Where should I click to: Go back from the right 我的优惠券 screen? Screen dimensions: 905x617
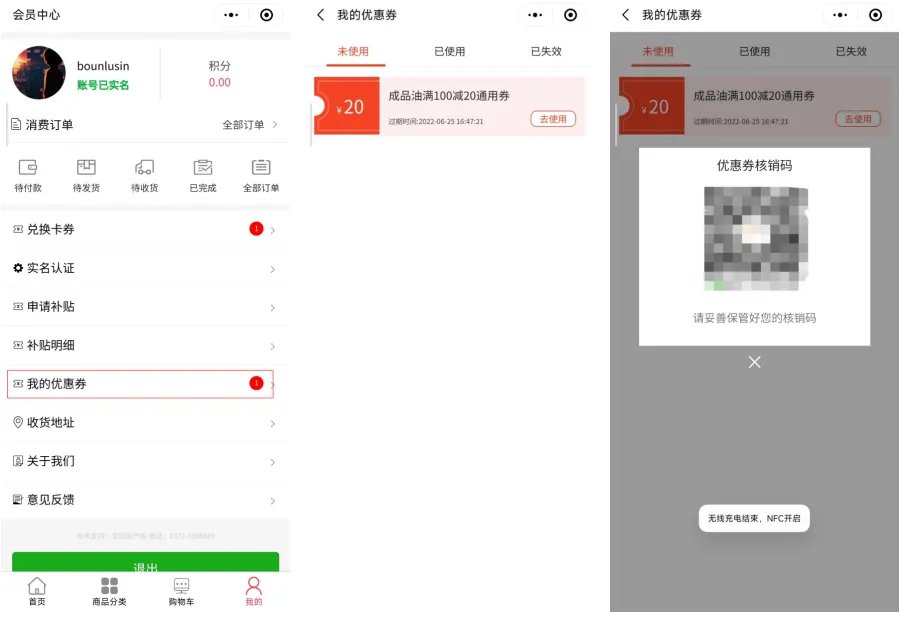(626, 15)
